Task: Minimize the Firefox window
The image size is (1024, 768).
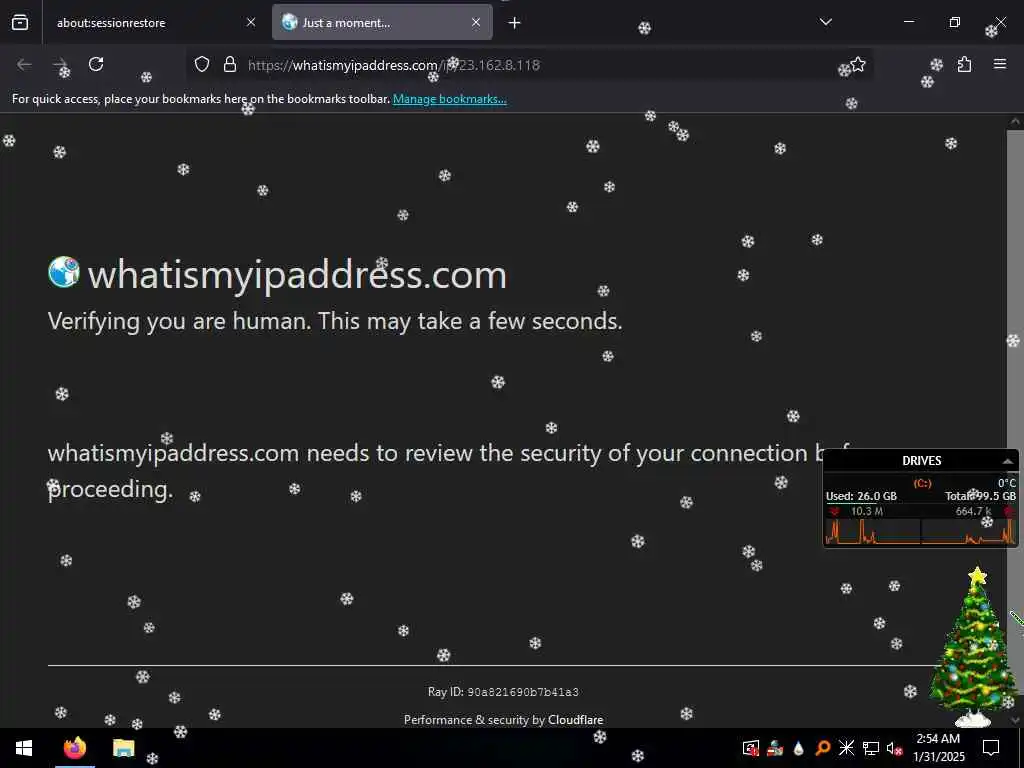Action: [908, 22]
